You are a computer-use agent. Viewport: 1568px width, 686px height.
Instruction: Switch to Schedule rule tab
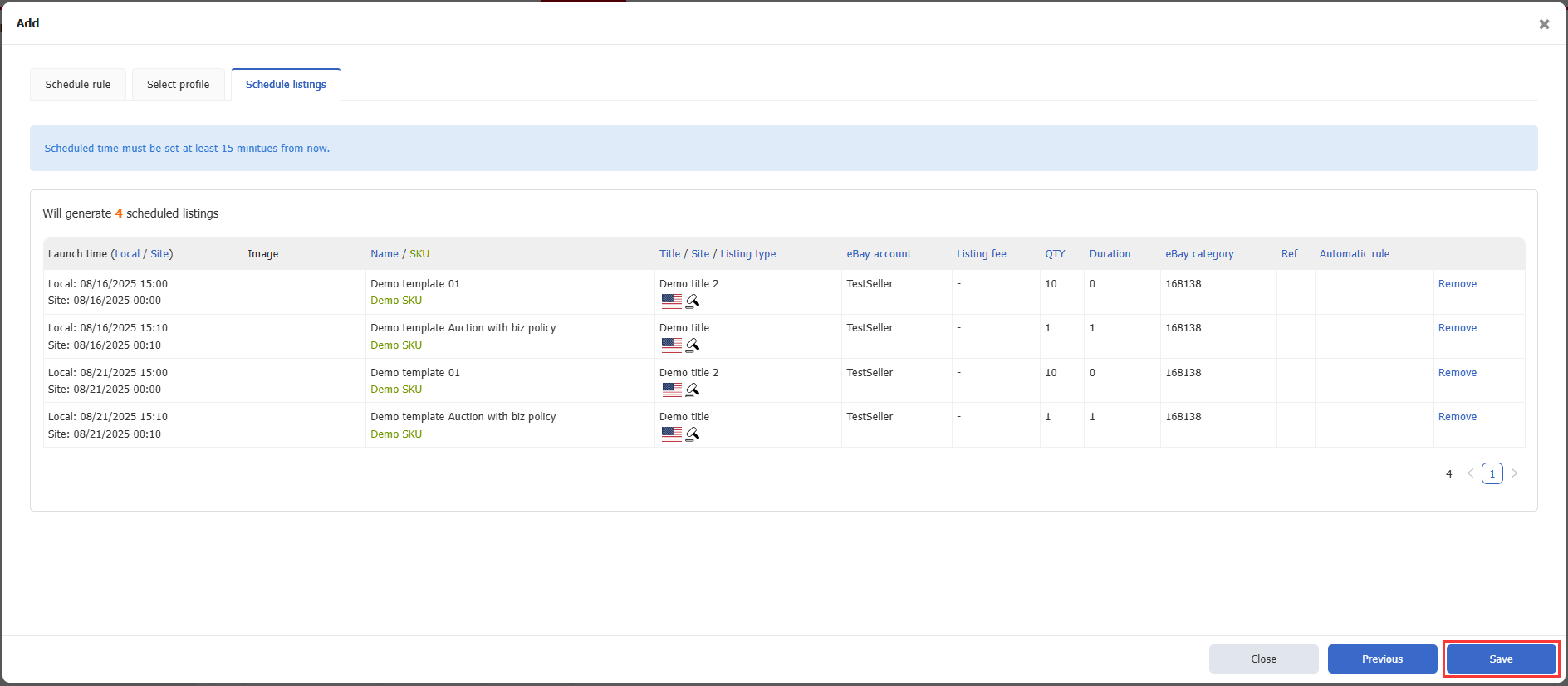(x=78, y=85)
